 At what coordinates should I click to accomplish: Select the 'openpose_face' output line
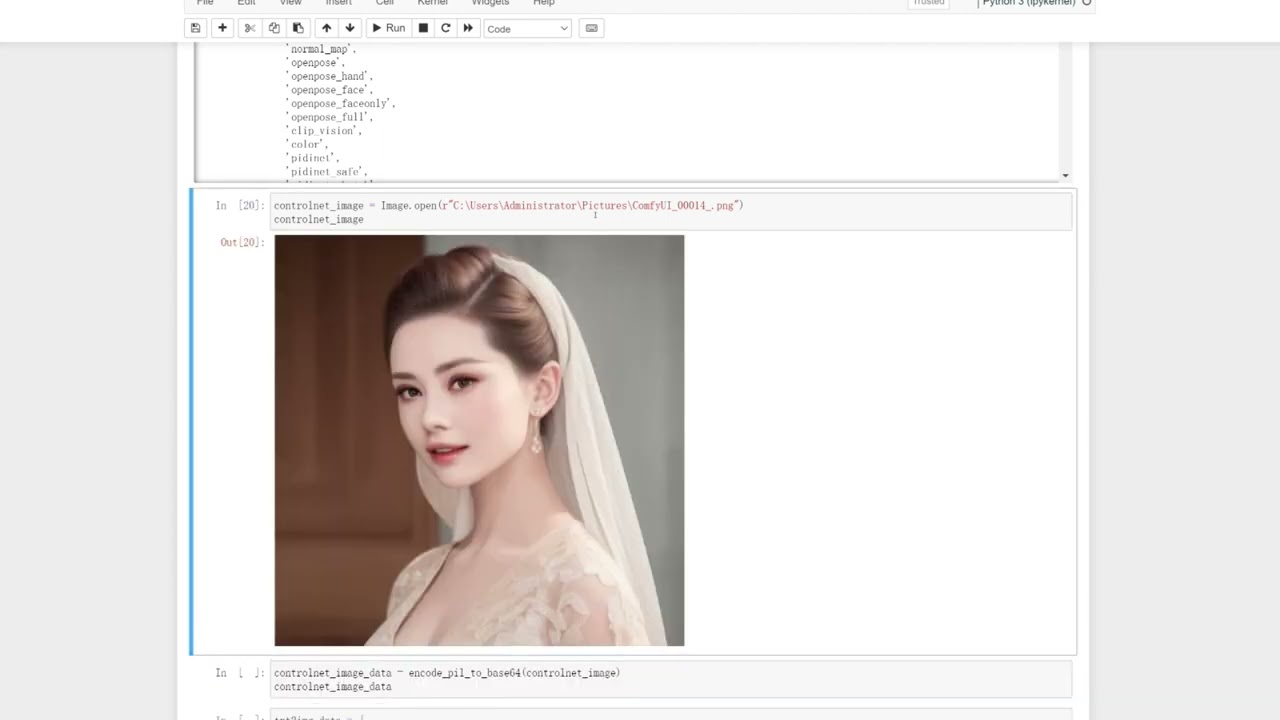[329, 90]
